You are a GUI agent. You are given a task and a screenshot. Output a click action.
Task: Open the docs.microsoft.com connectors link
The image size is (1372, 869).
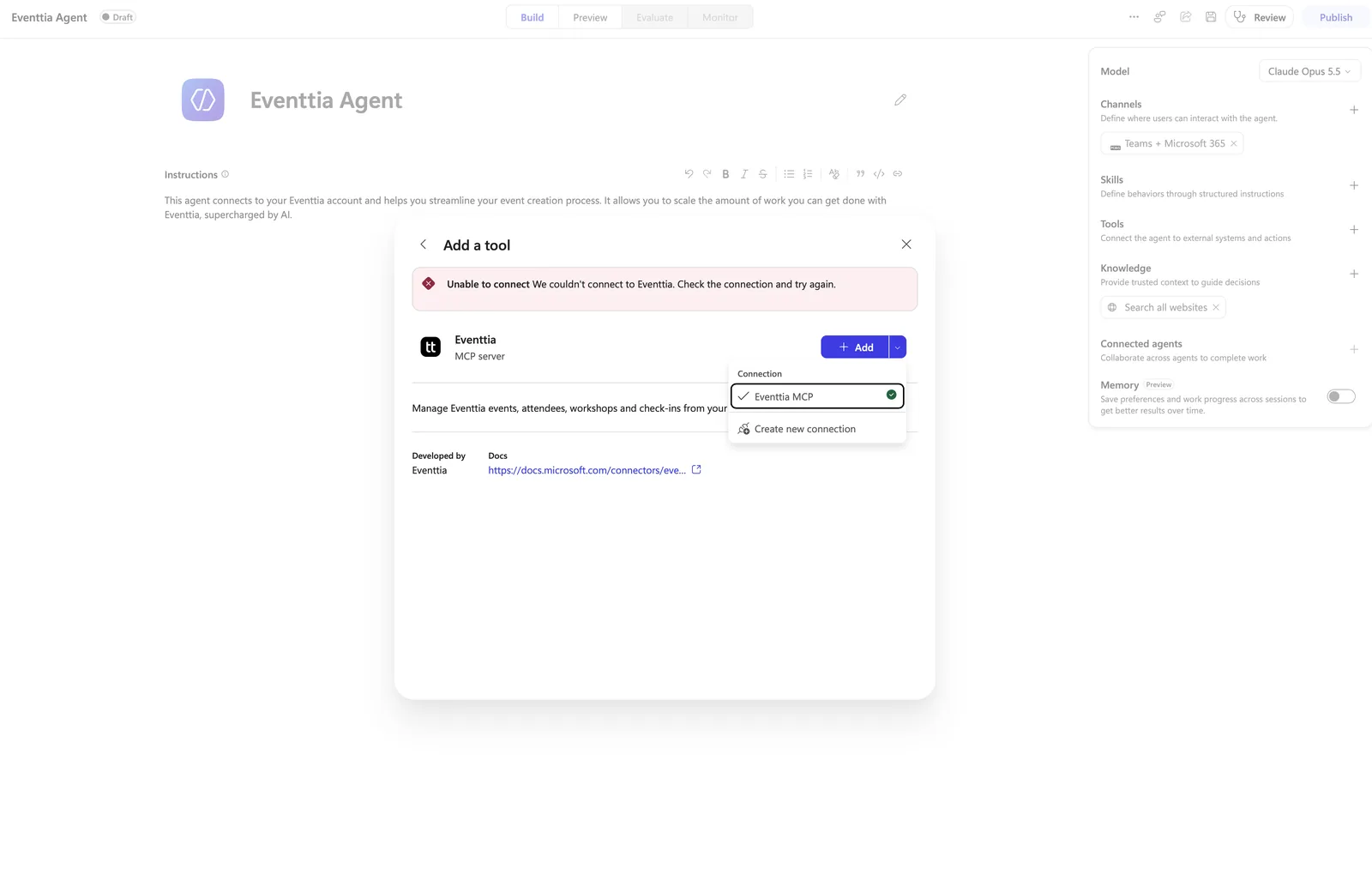pyautogui.click(x=587, y=470)
